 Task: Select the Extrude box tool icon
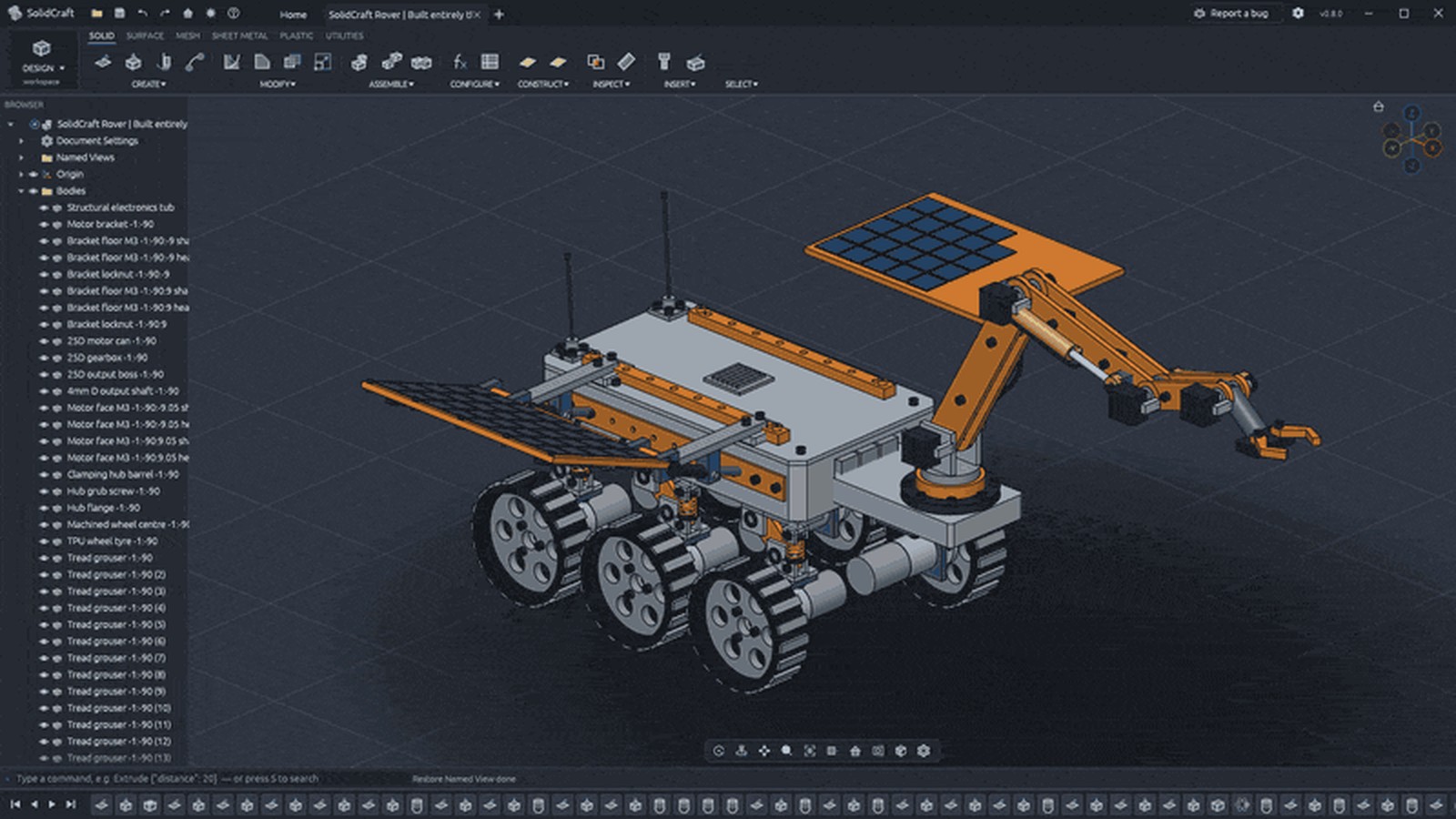tap(133, 62)
